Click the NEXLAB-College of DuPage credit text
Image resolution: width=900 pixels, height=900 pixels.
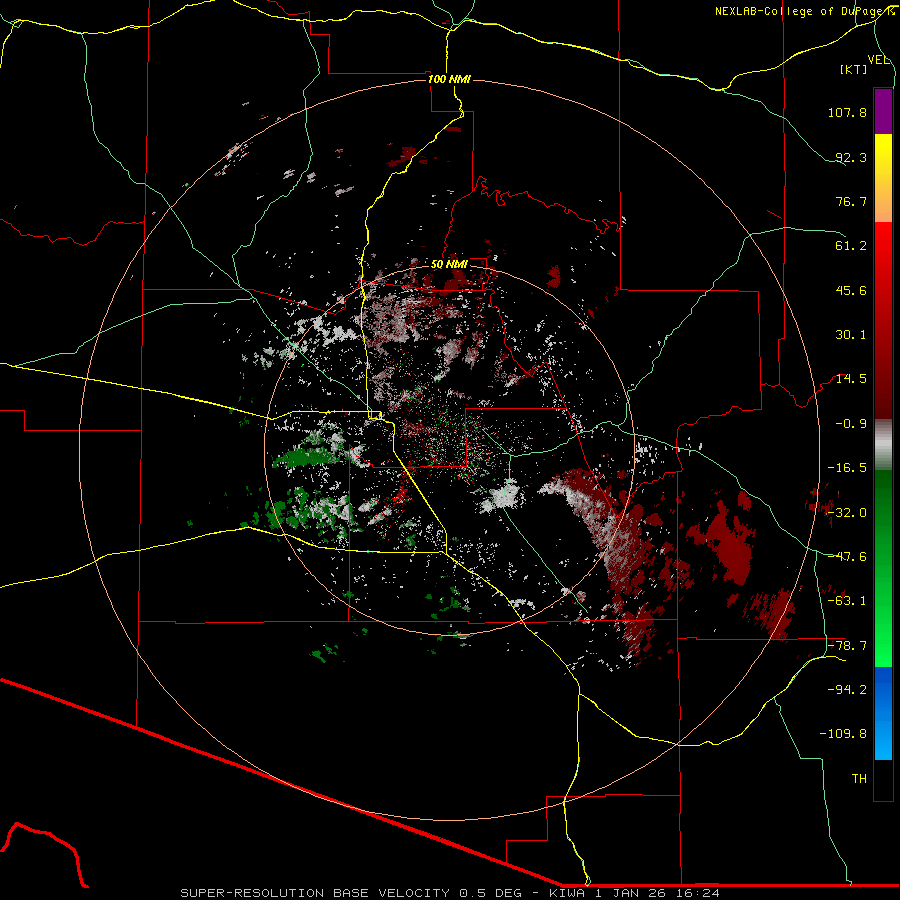804,11
